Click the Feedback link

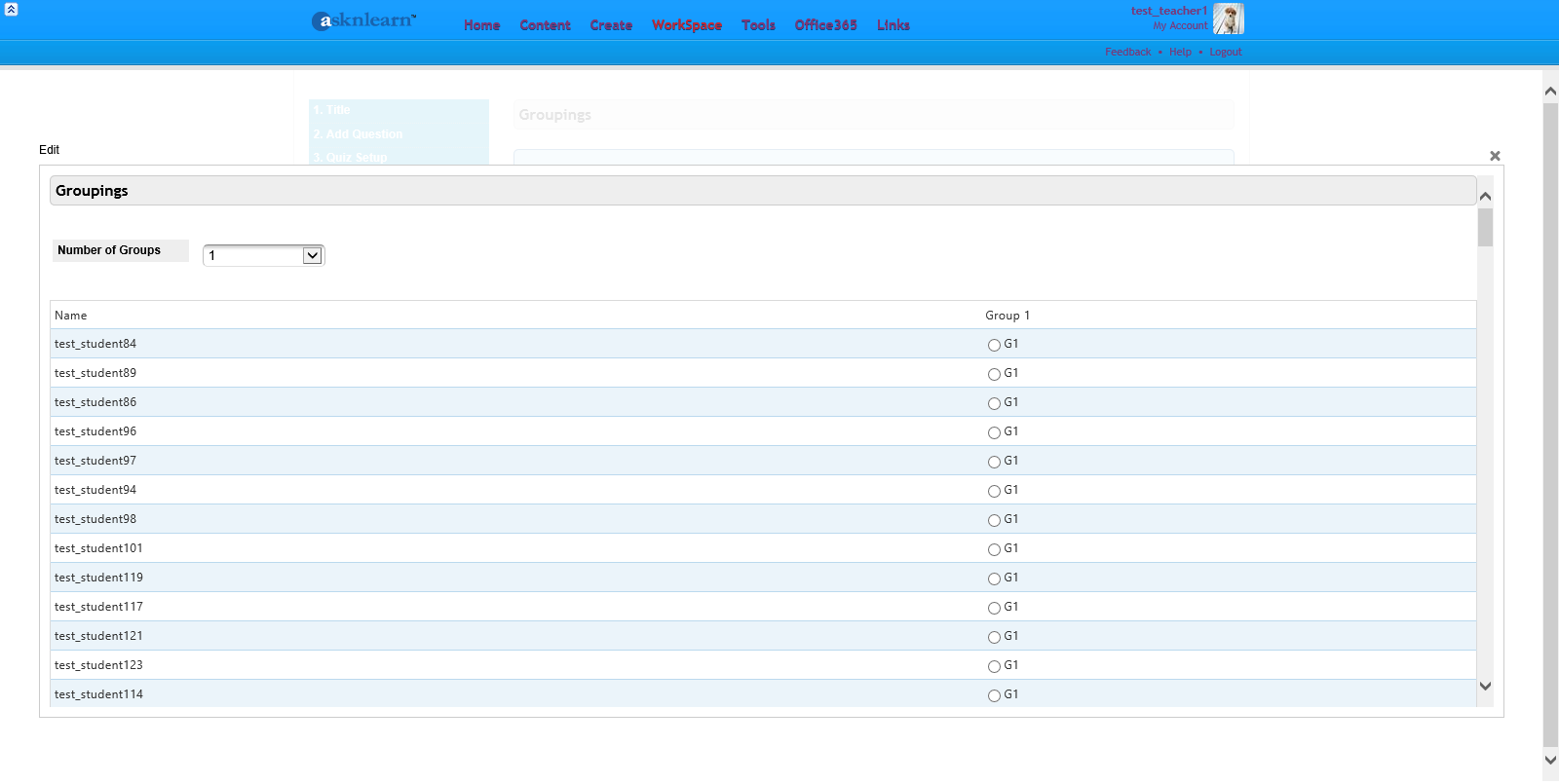coord(1127,53)
